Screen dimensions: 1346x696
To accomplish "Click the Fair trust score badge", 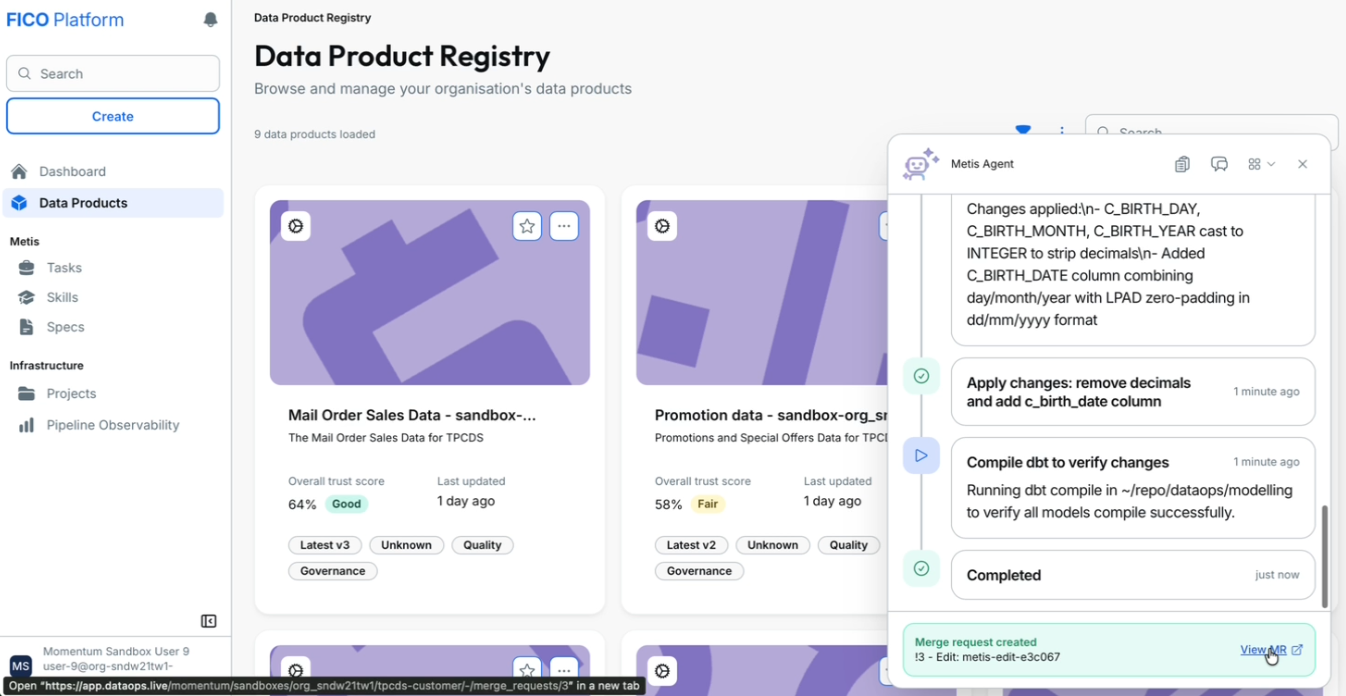I will point(708,504).
